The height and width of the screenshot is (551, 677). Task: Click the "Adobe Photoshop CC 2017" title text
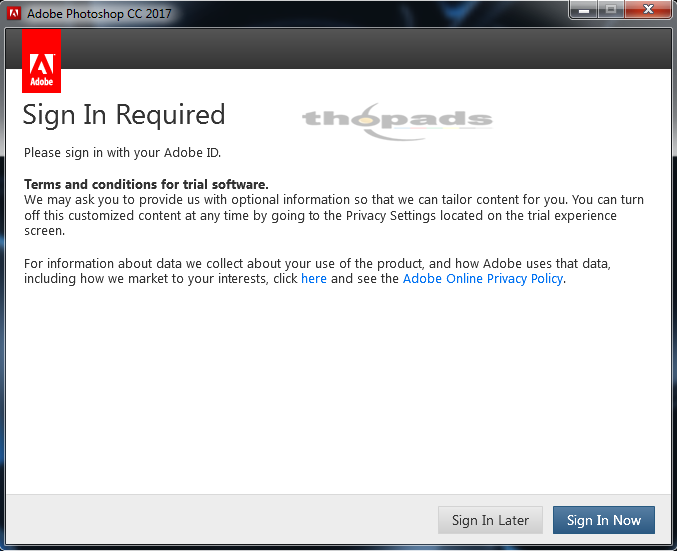coord(99,14)
